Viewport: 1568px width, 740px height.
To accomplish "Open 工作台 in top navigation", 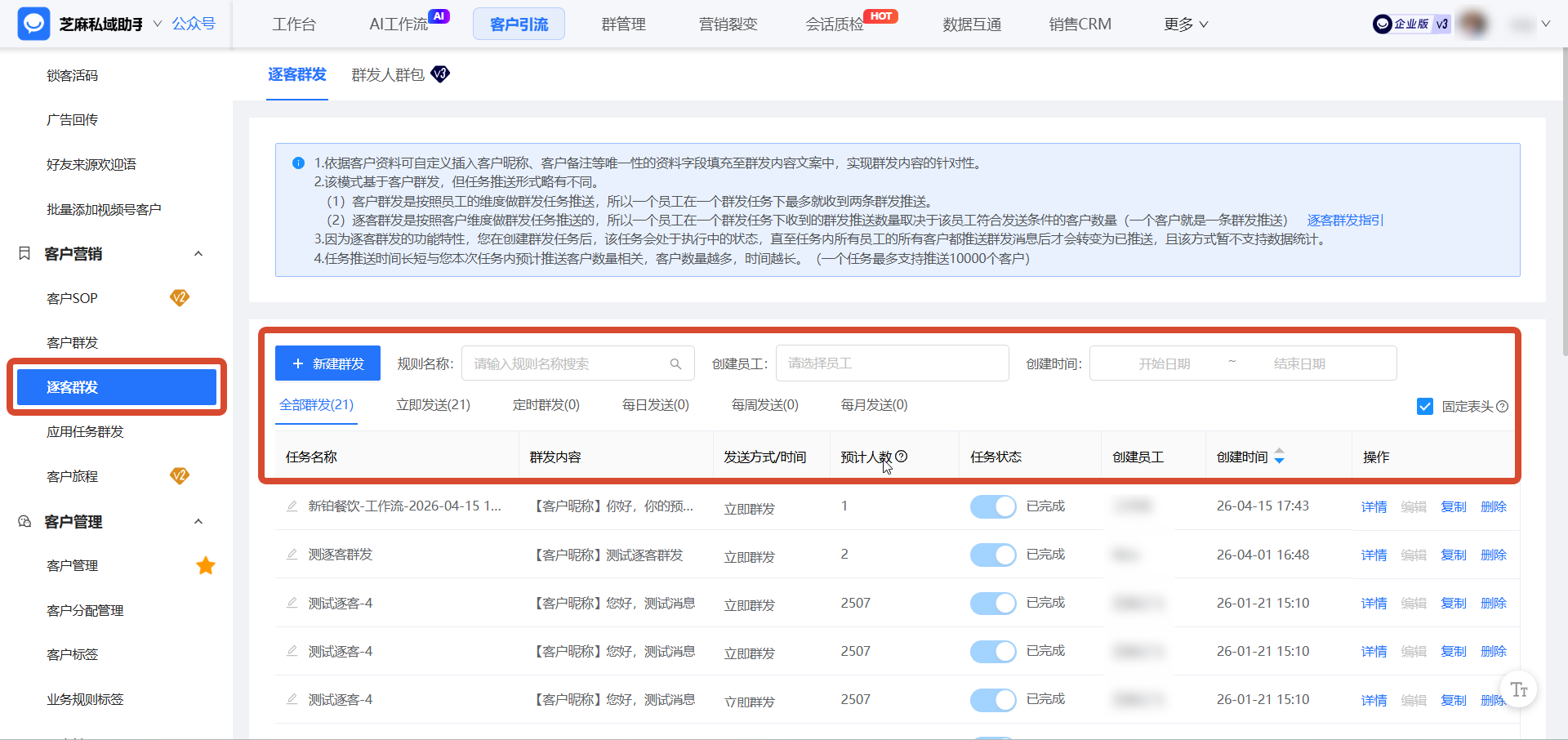I will (x=294, y=25).
